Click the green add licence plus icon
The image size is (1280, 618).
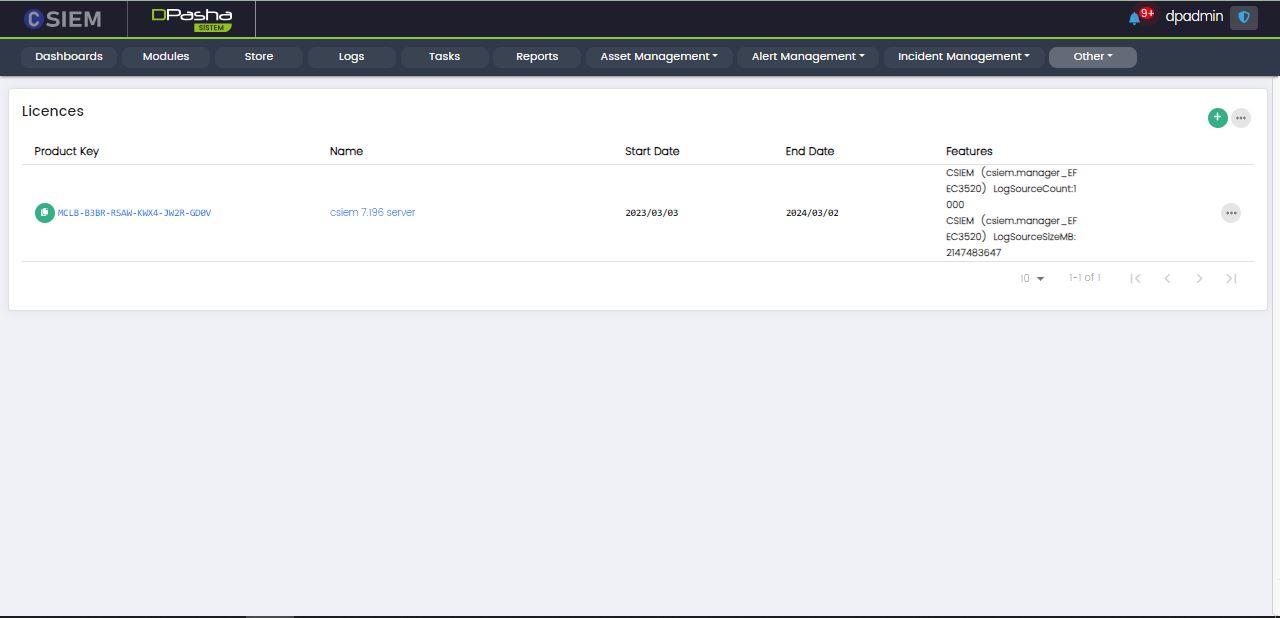[x=1217, y=118]
